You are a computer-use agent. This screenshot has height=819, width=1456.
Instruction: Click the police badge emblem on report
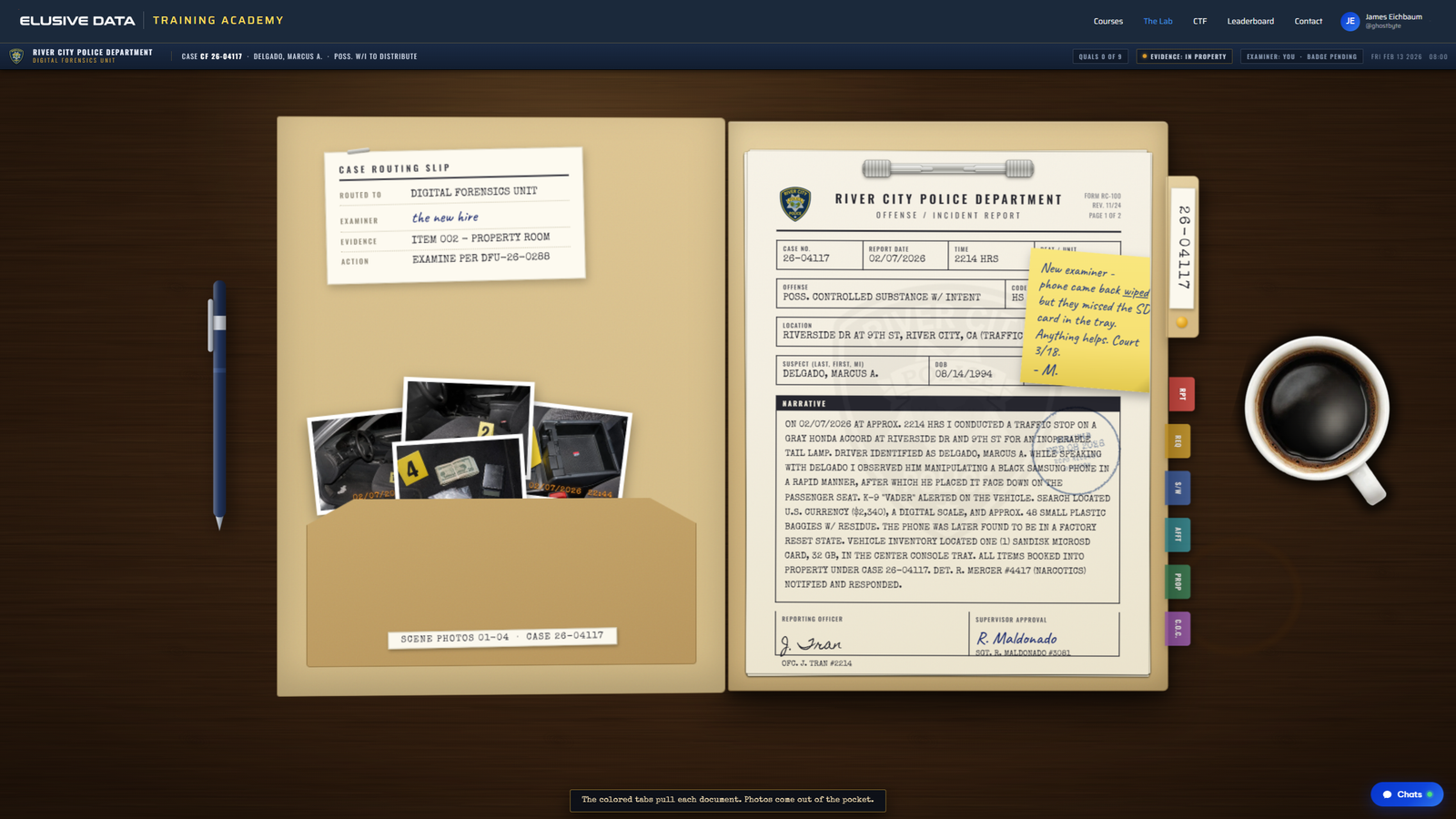(x=795, y=204)
